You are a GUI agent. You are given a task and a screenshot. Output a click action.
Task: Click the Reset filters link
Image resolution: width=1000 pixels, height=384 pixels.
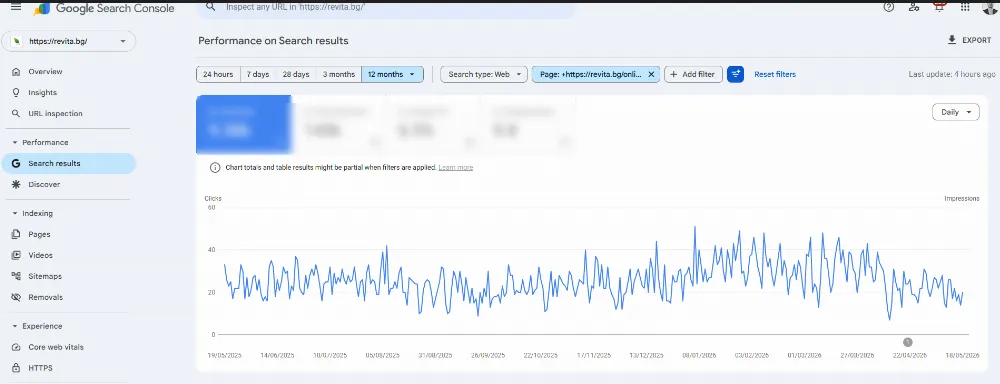(775, 74)
